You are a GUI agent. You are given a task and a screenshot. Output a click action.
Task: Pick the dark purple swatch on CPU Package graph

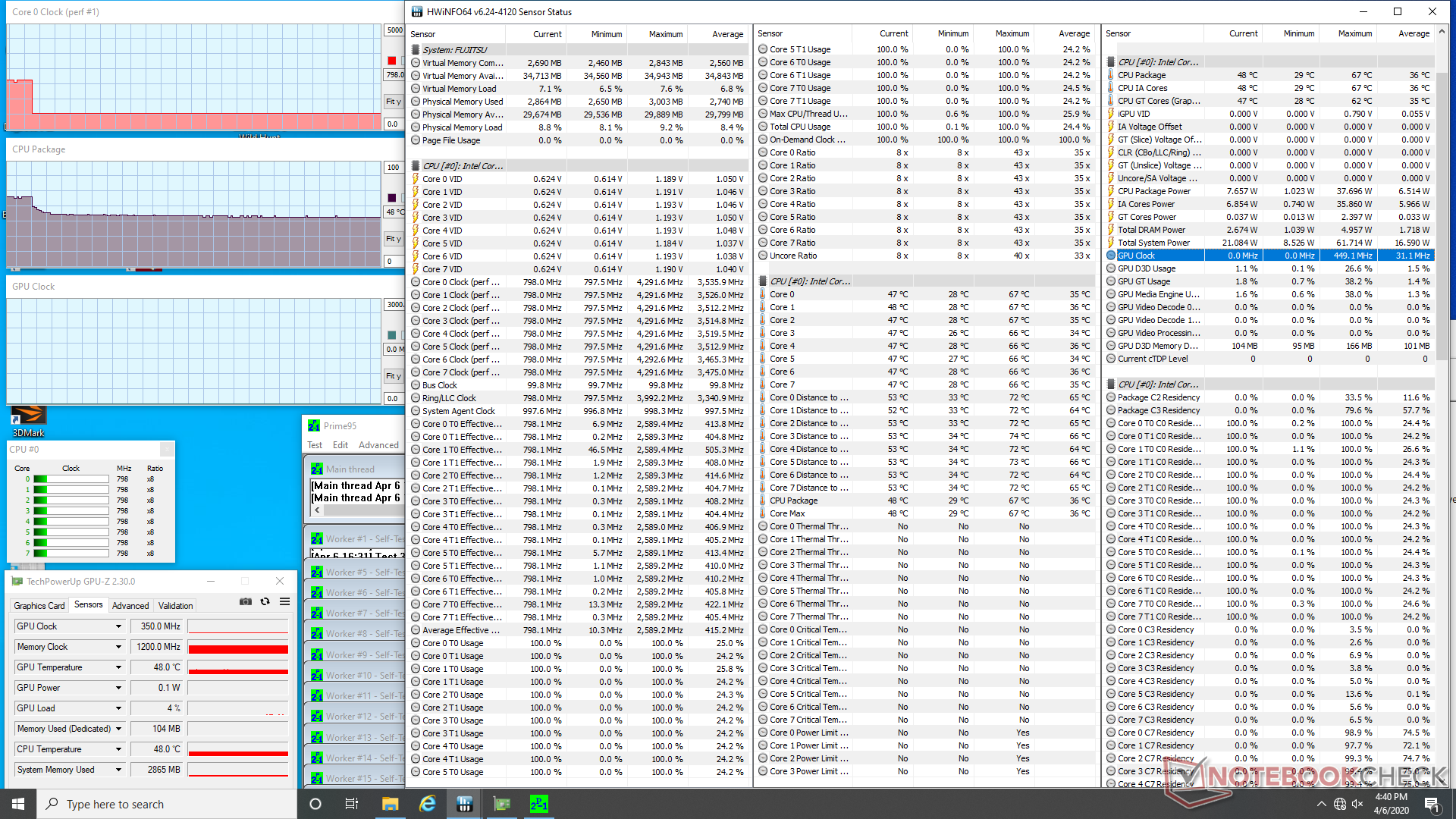392,198
